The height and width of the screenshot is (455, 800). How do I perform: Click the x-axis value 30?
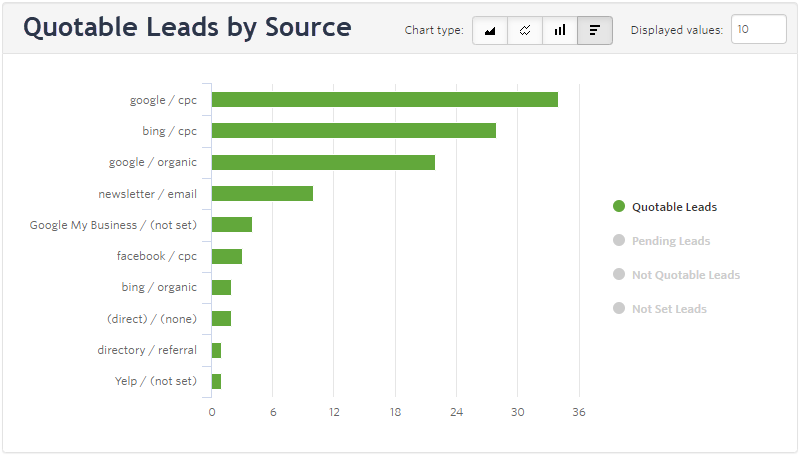click(x=518, y=412)
